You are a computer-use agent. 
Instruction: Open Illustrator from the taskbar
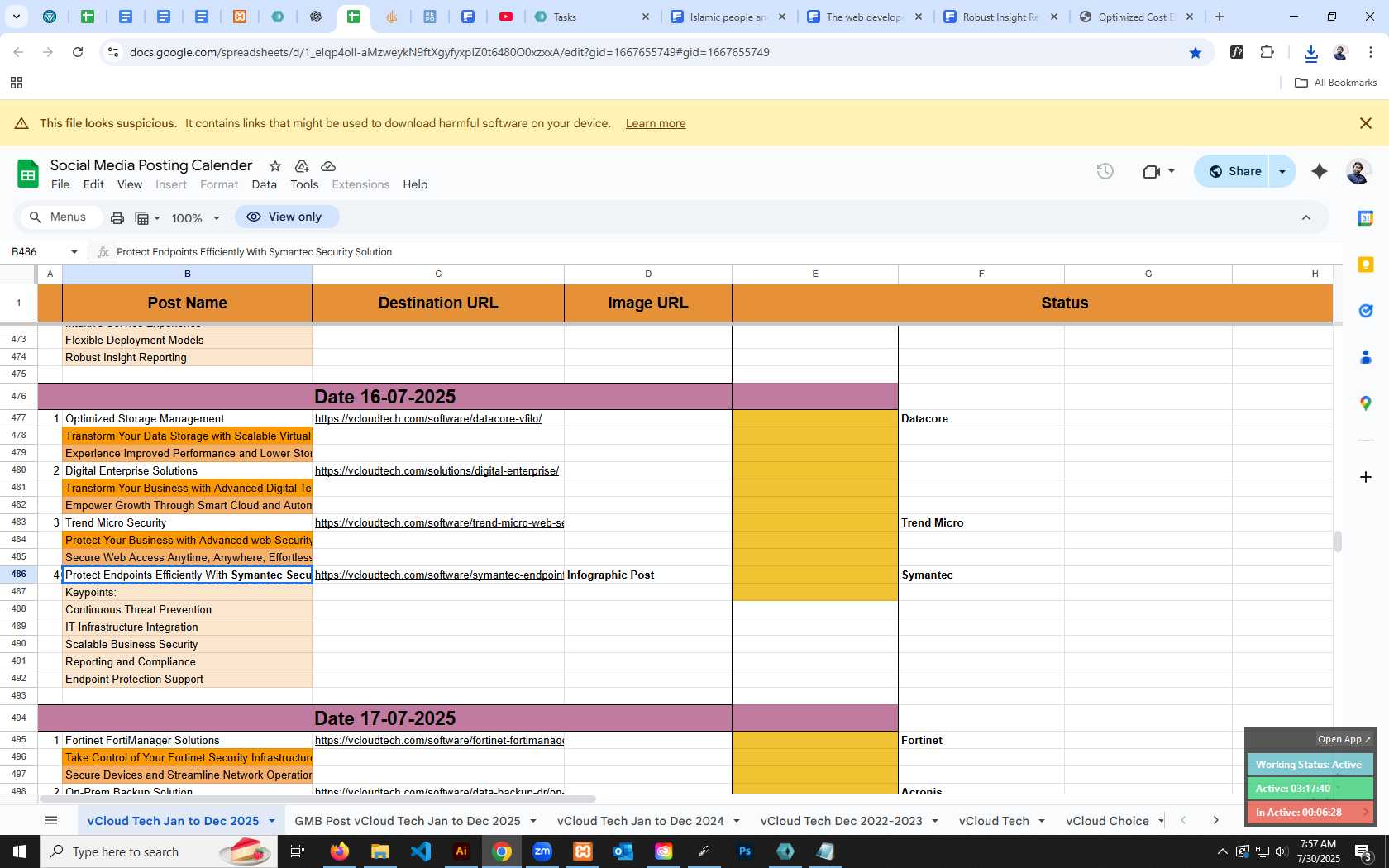pos(461,851)
